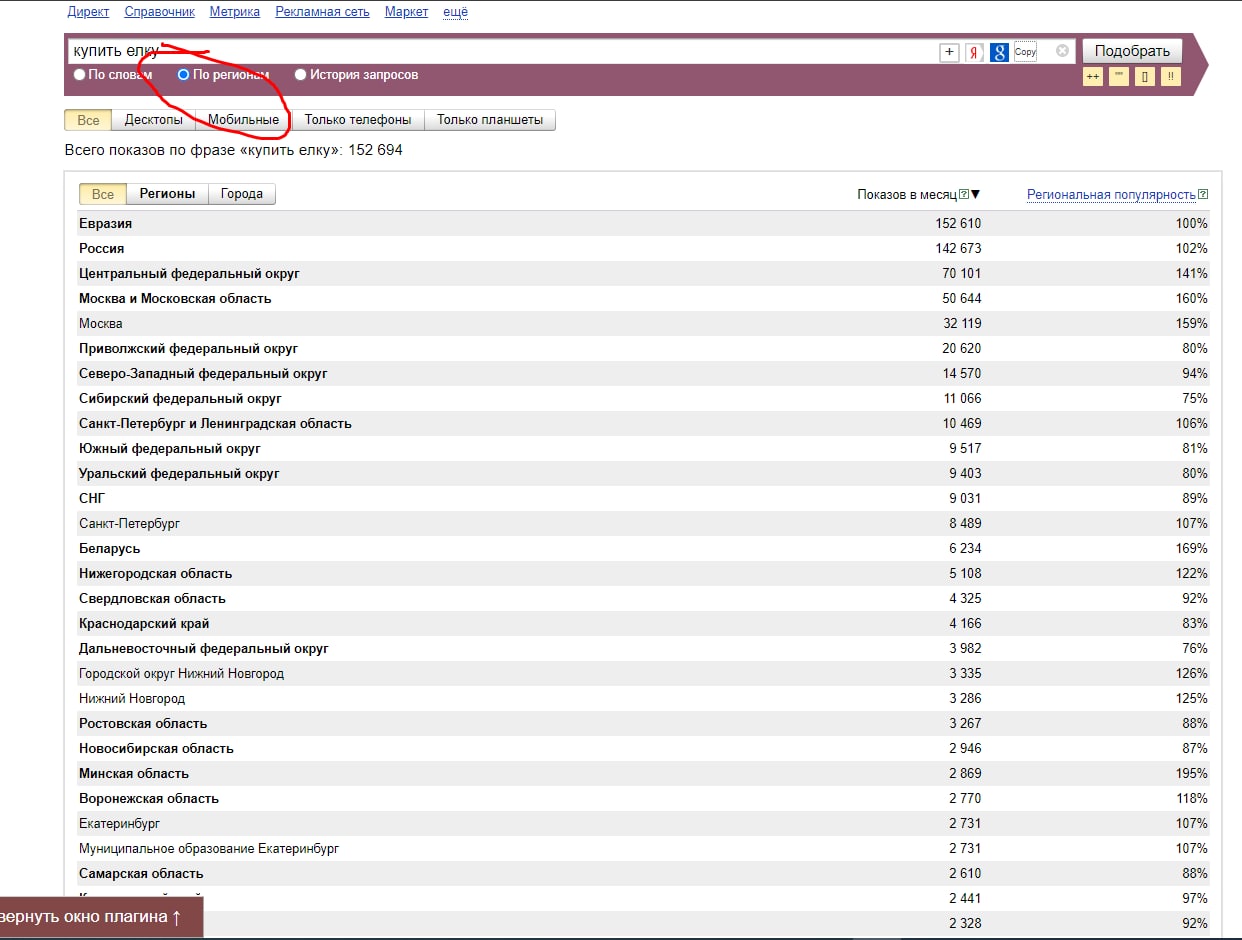Click help icon next to Региональная популярность
This screenshot has height=940, width=1242.
1203,194
